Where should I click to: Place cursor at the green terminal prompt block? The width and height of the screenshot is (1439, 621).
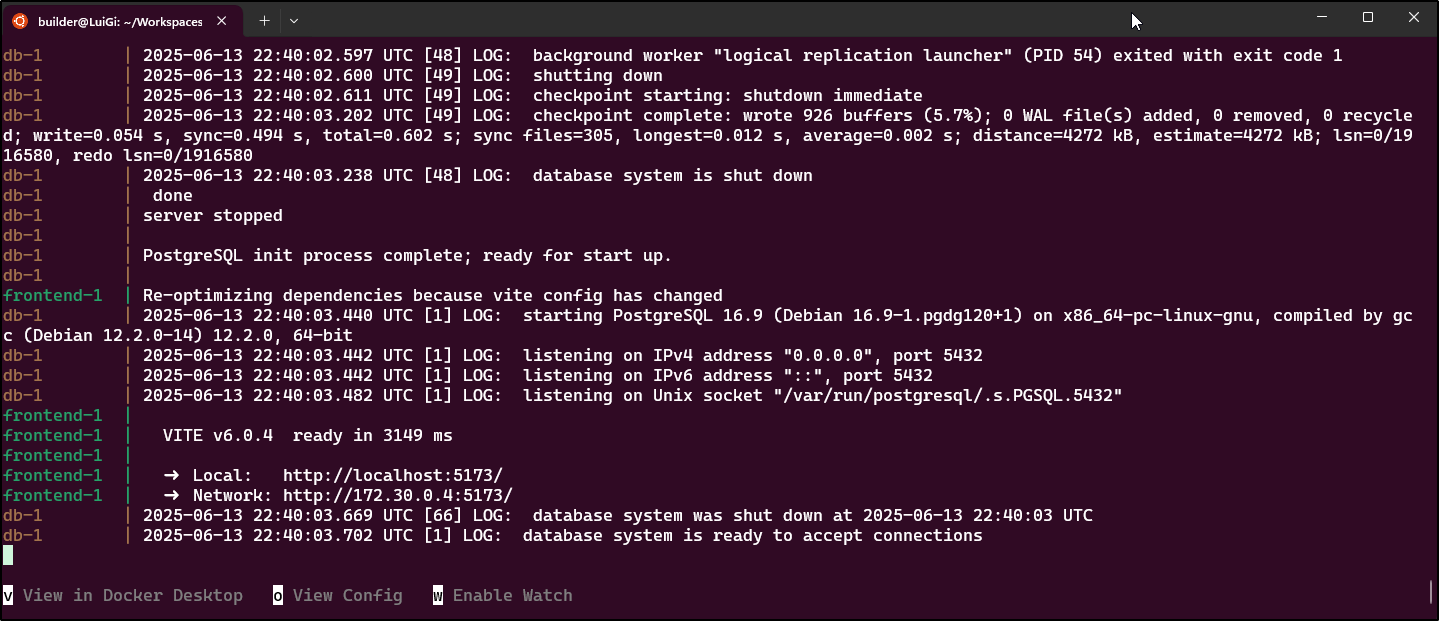coord(8,555)
